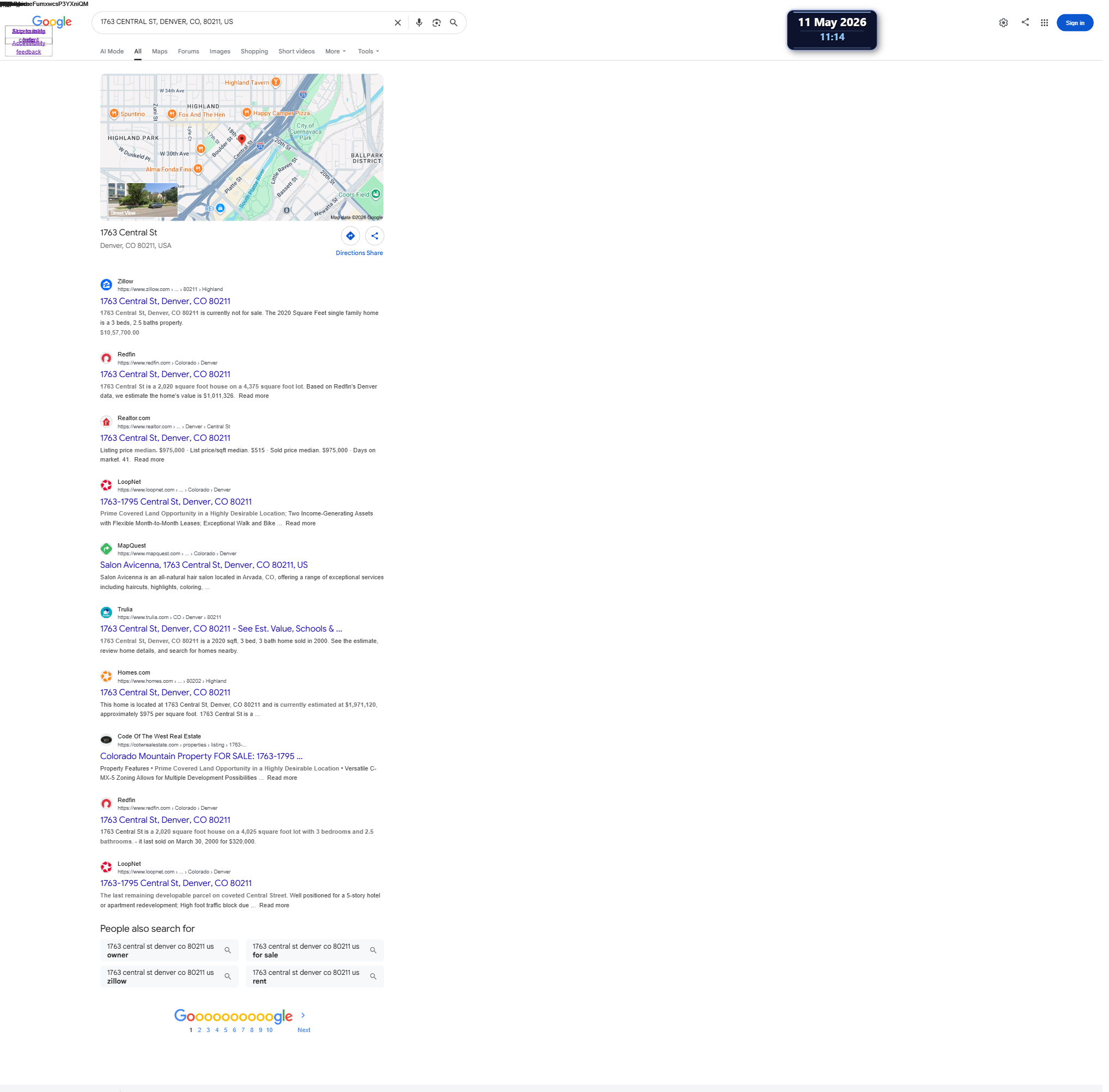
Task: Click the Fox And The Hen map pin
Action: coord(172,114)
